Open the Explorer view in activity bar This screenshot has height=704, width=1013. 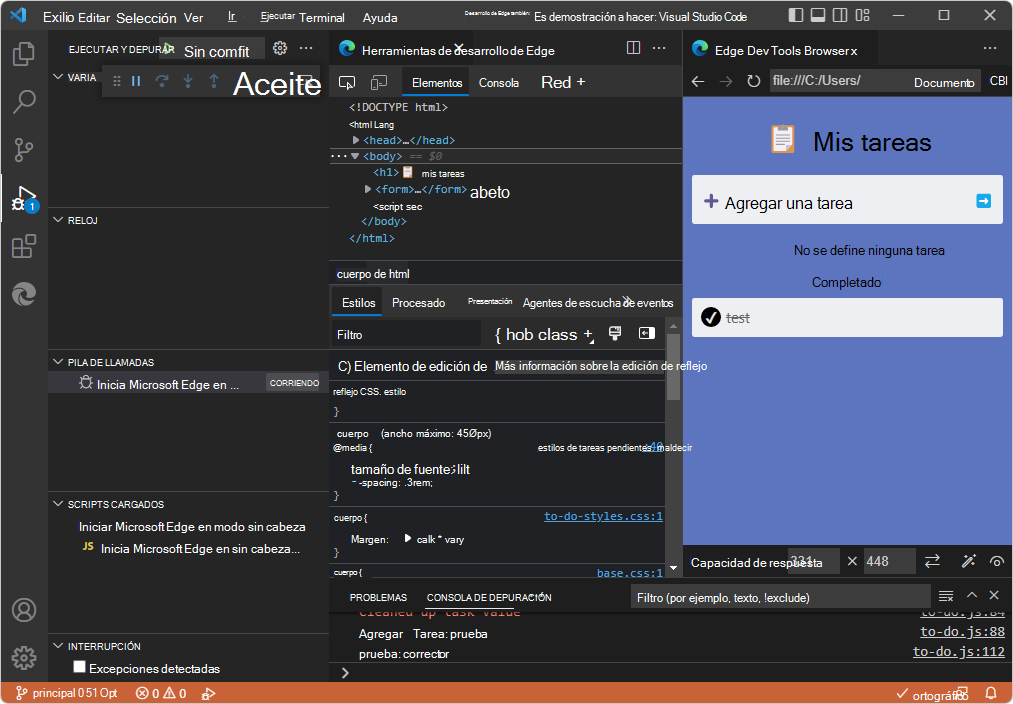pyautogui.click(x=24, y=53)
